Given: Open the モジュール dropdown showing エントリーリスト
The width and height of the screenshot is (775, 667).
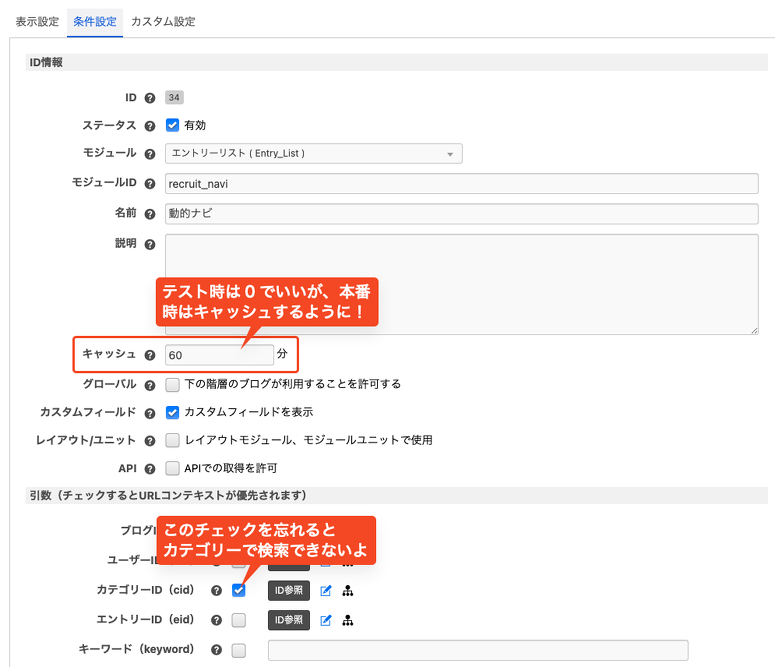Looking at the screenshot, I should [313, 154].
